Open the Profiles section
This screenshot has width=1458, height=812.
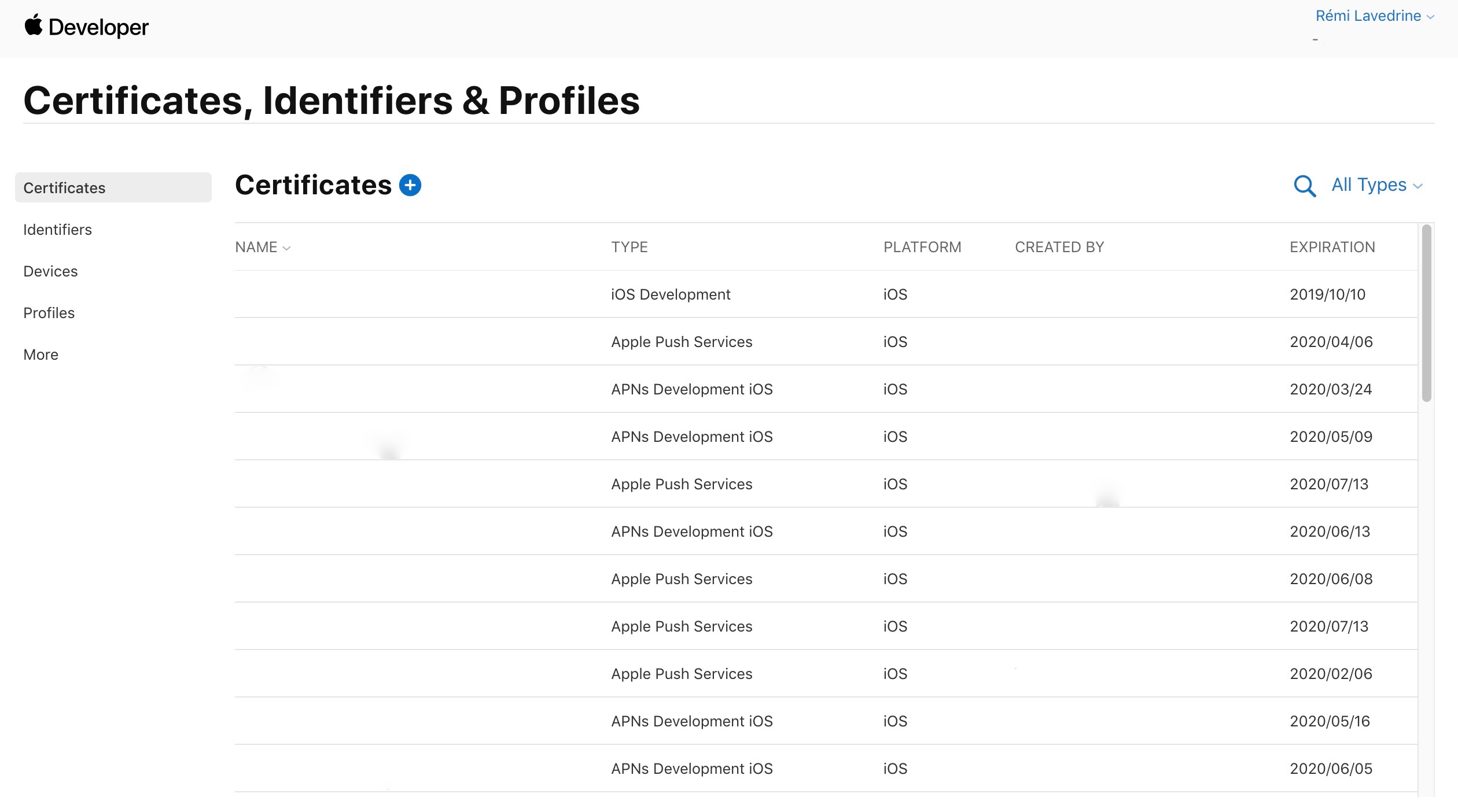click(x=49, y=313)
